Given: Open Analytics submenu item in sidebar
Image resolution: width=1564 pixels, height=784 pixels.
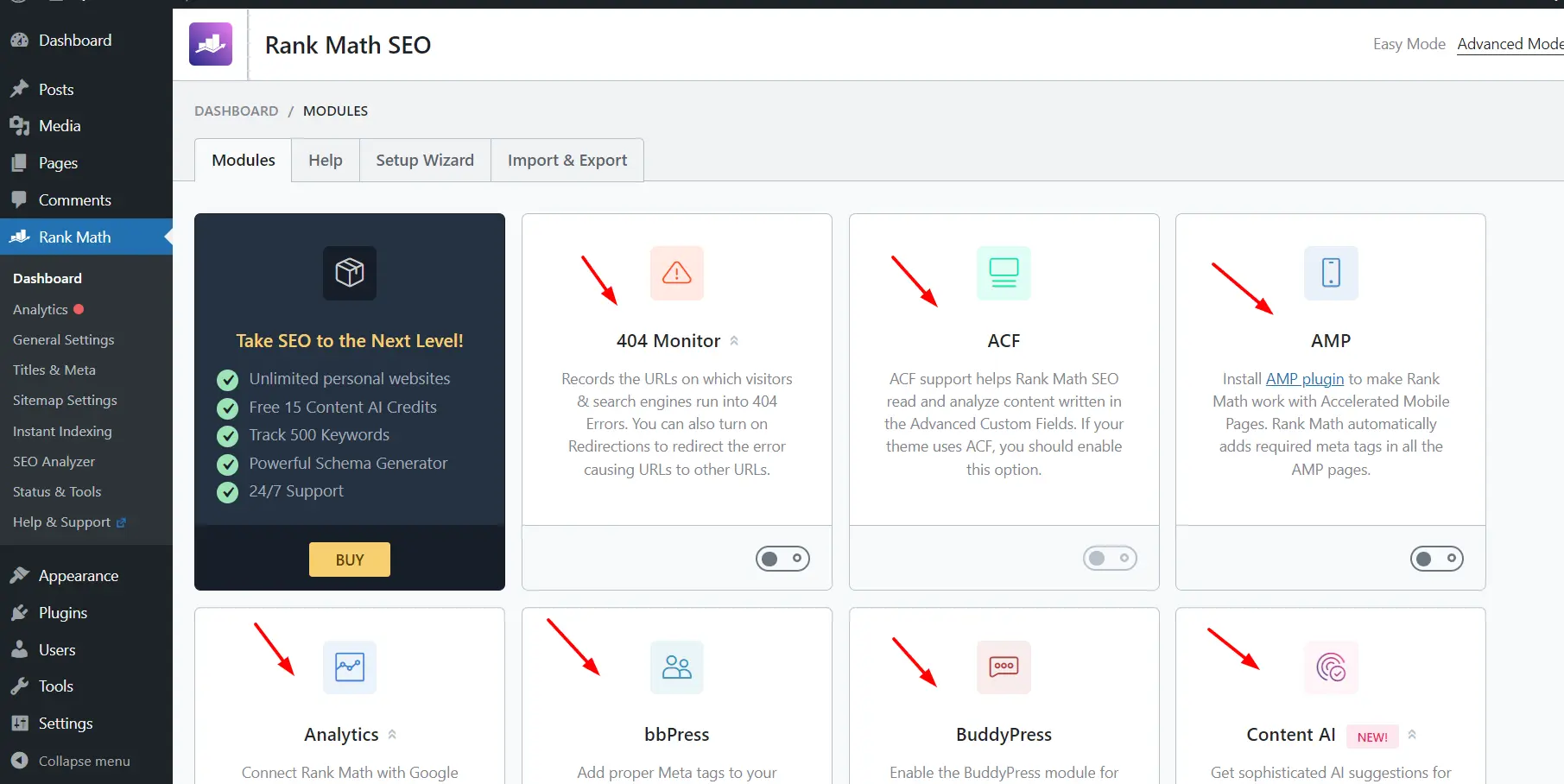Looking at the screenshot, I should click(41, 309).
